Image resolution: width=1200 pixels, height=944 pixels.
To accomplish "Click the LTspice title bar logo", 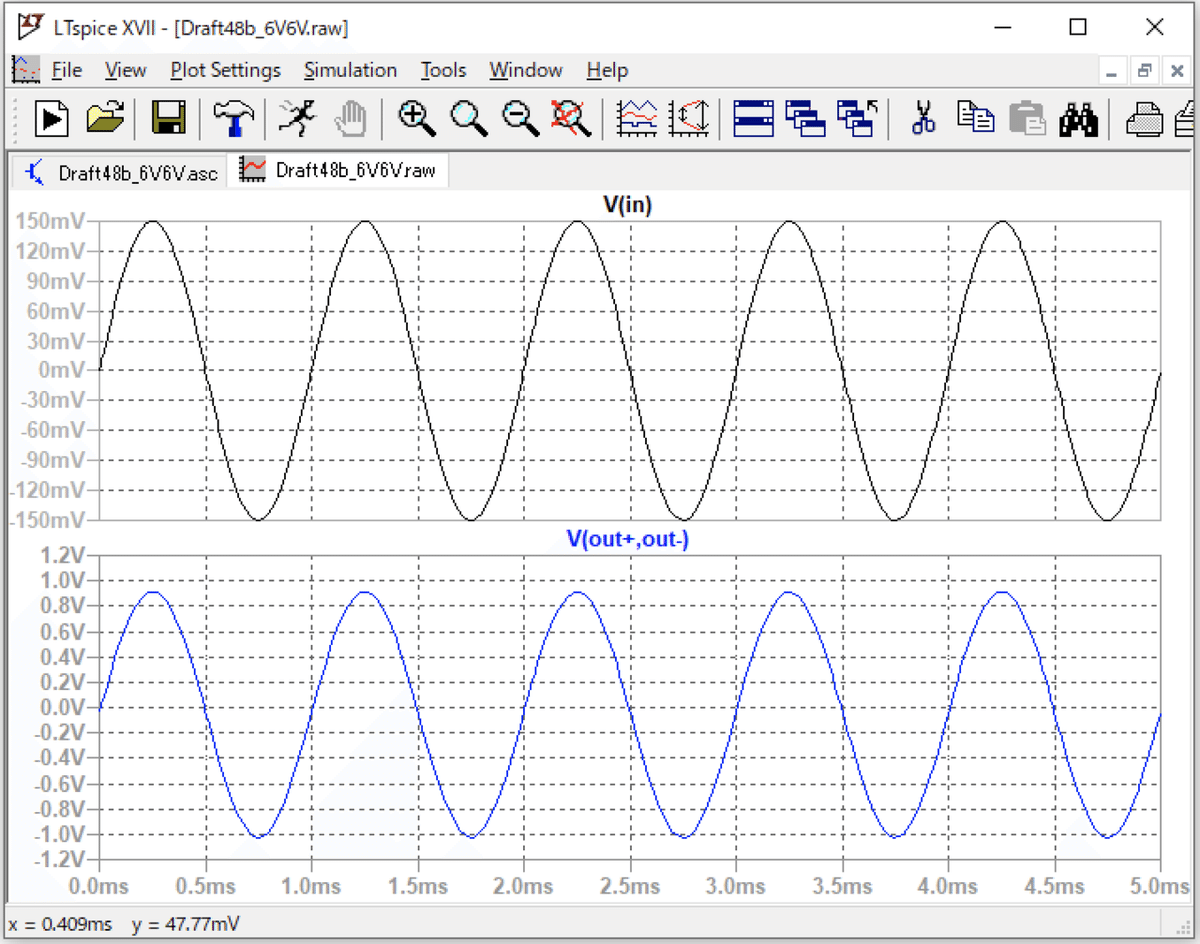I will click(x=30, y=26).
